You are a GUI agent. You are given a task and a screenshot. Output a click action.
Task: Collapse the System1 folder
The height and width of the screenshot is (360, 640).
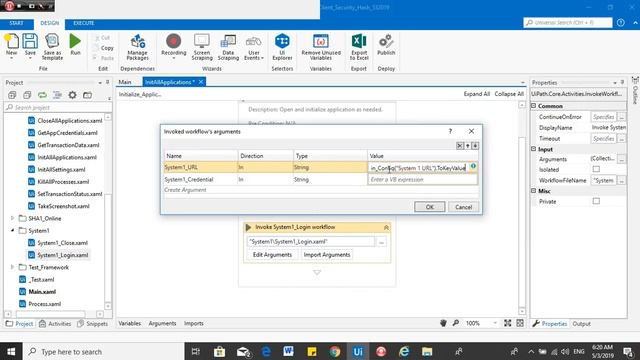12,231
